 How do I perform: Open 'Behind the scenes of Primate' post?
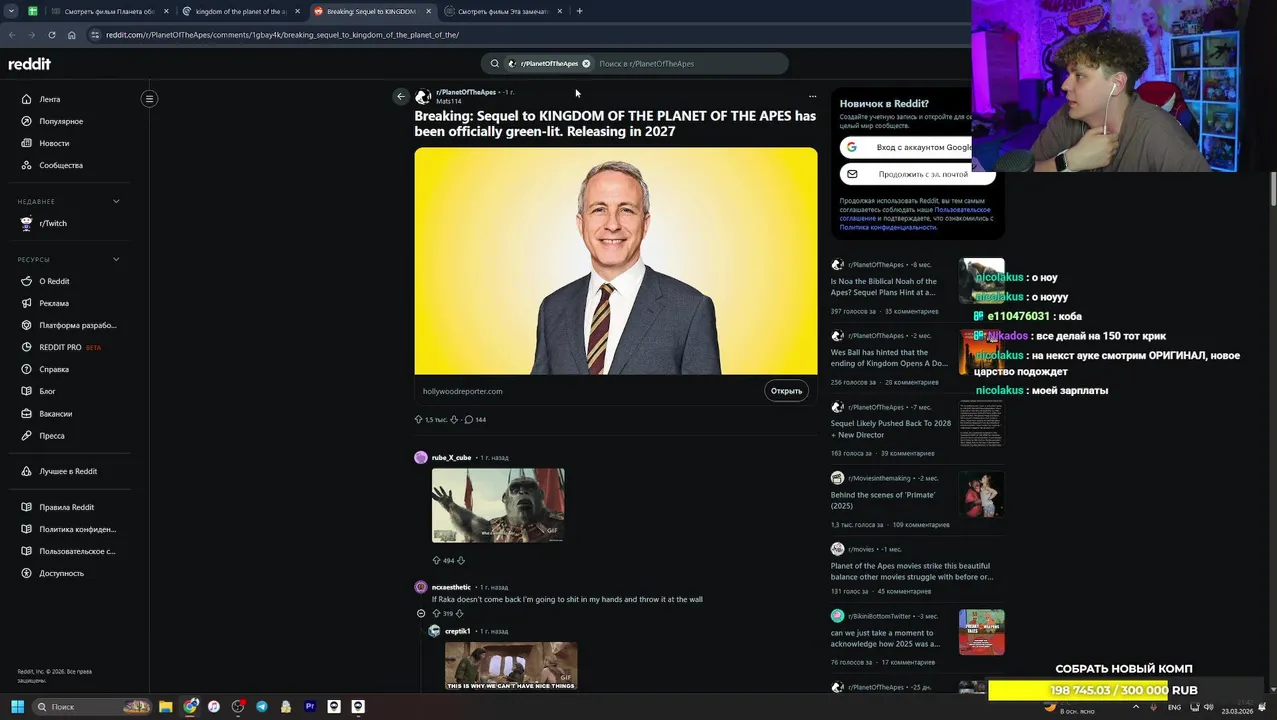coord(883,500)
